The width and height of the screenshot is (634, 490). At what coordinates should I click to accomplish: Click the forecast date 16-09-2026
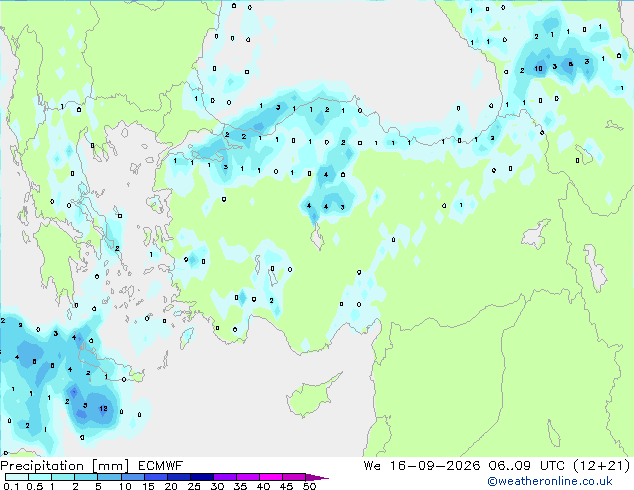point(434,466)
